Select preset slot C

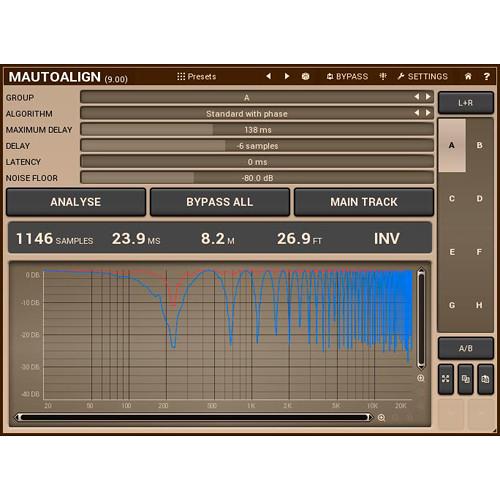[452, 199]
